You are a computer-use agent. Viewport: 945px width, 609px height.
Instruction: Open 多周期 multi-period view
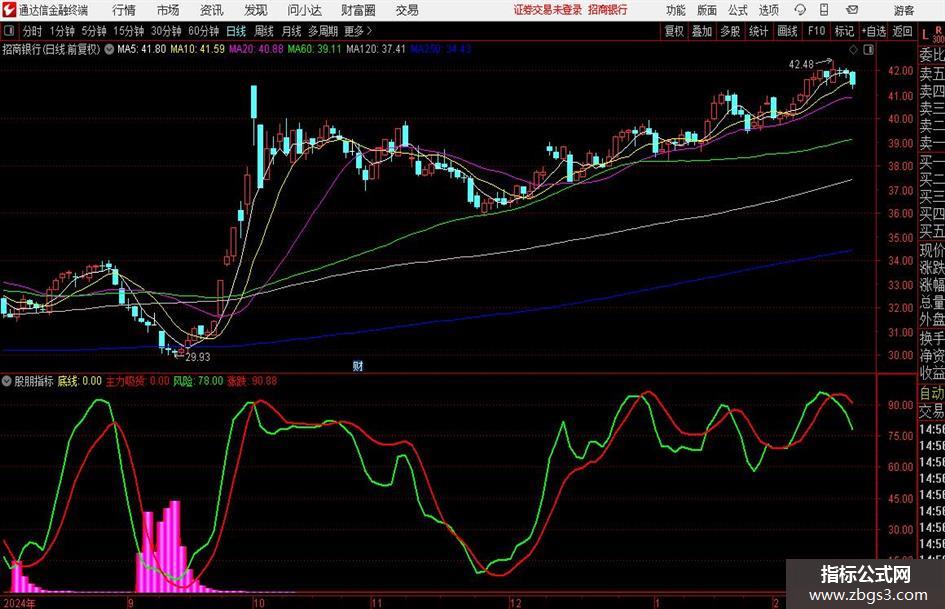coord(323,31)
